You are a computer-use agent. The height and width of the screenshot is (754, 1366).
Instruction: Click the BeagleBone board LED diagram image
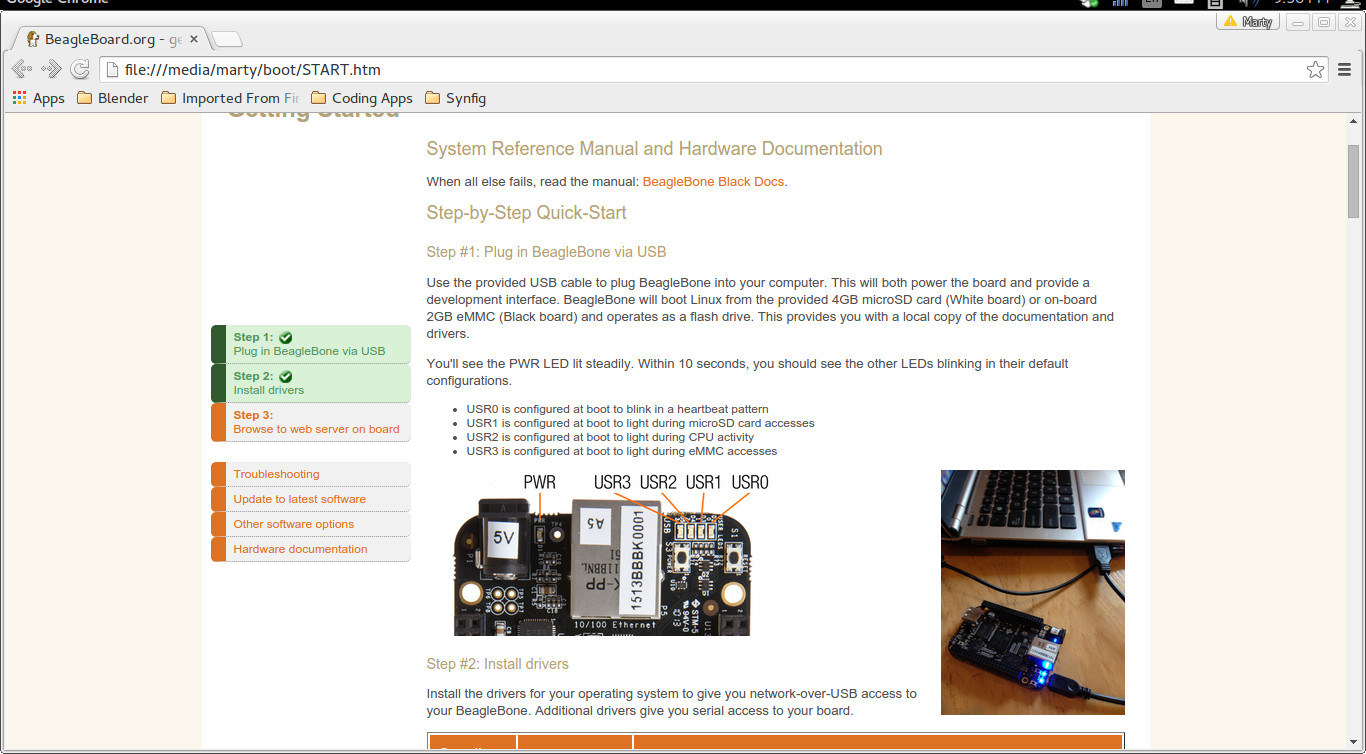(x=611, y=554)
